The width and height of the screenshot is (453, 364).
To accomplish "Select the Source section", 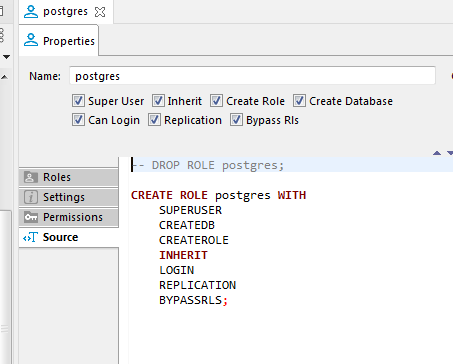I will click(x=69, y=237).
